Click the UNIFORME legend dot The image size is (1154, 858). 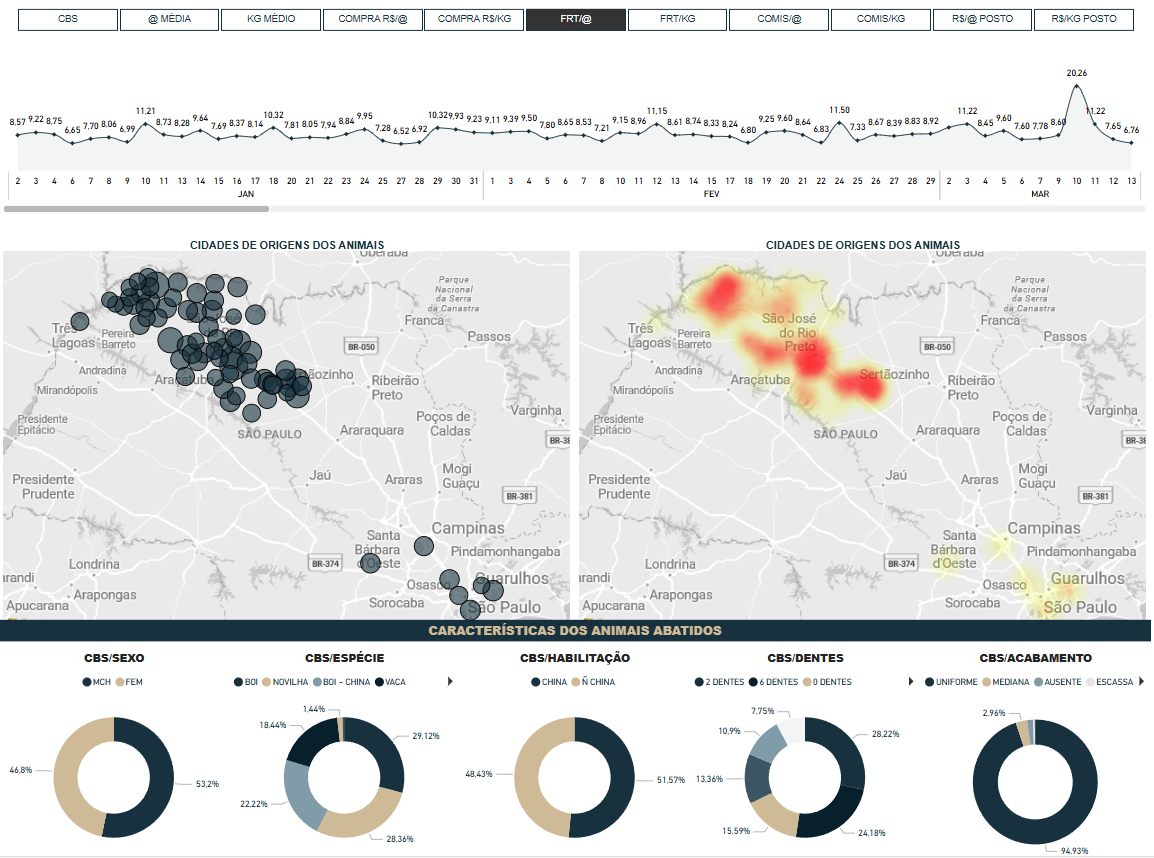point(930,682)
